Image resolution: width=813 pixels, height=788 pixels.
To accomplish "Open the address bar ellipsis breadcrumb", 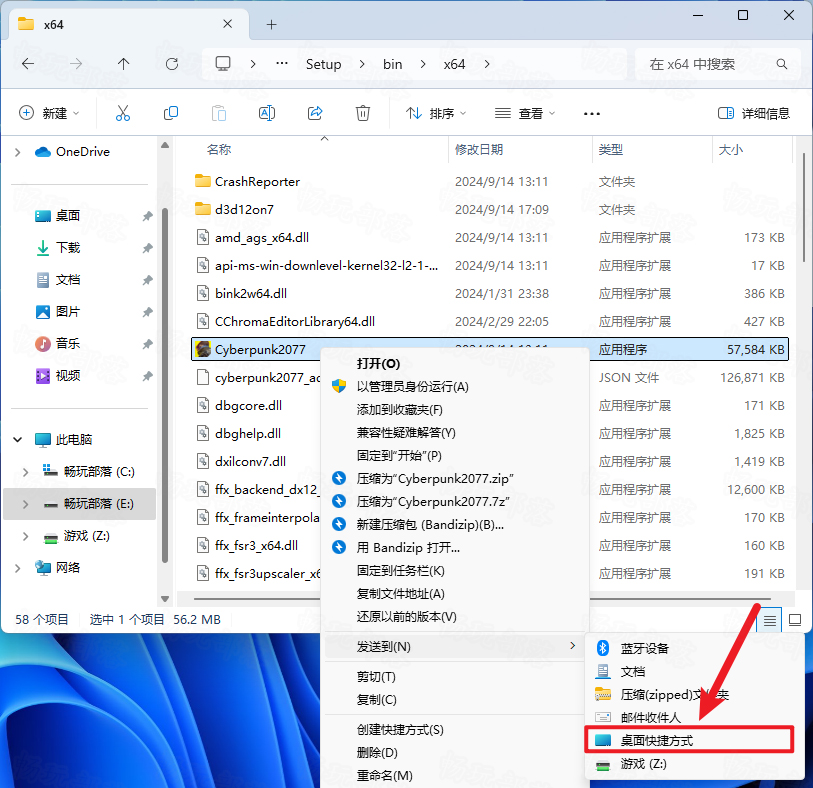I will point(282,63).
